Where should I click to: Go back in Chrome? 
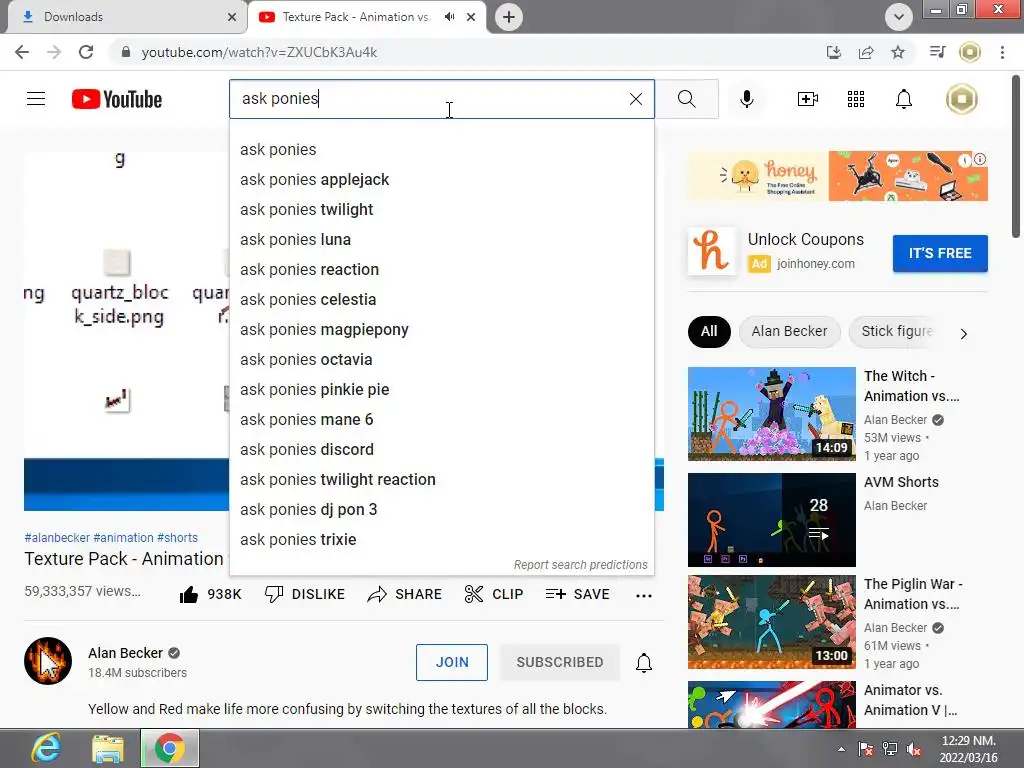pos(22,52)
